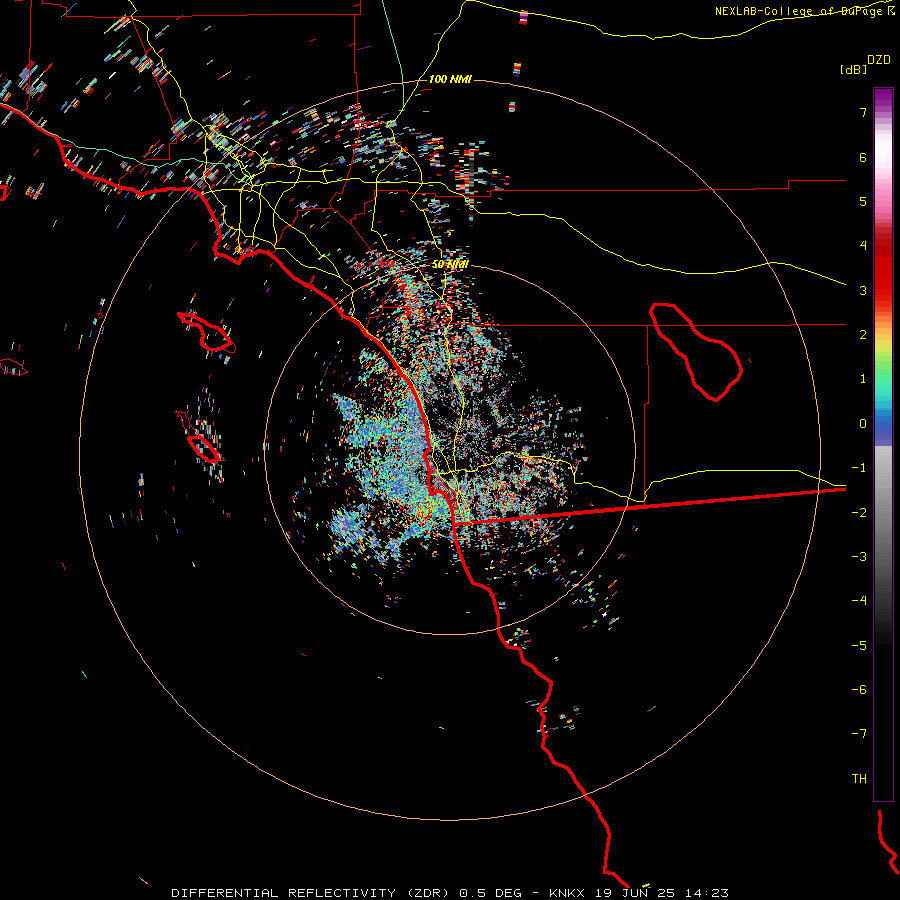Viewport: 900px width, 900px height.
Task: Click the 2 value on color scale
Action: [863, 335]
